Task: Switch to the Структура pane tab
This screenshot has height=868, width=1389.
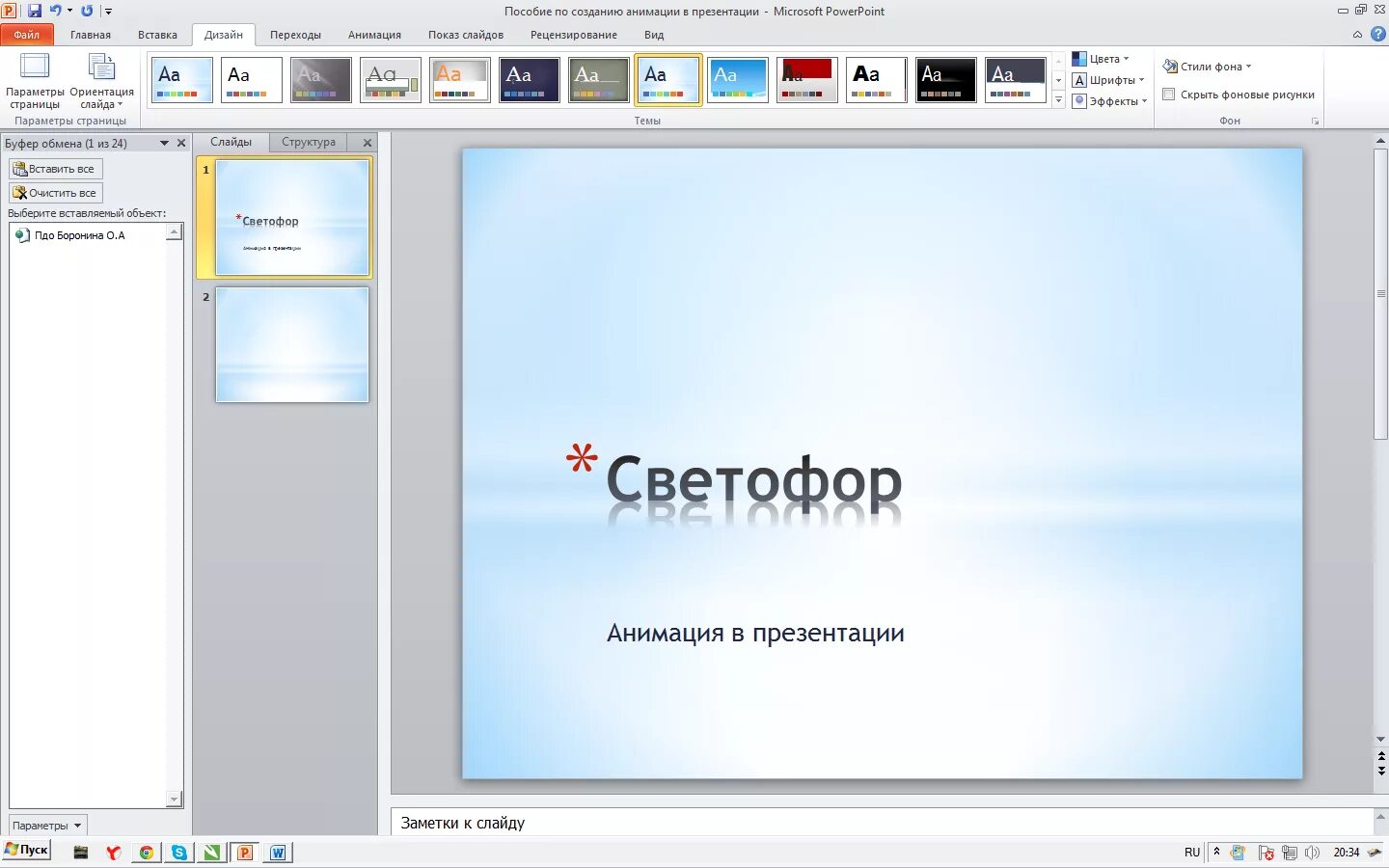Action: pos(309,142)
